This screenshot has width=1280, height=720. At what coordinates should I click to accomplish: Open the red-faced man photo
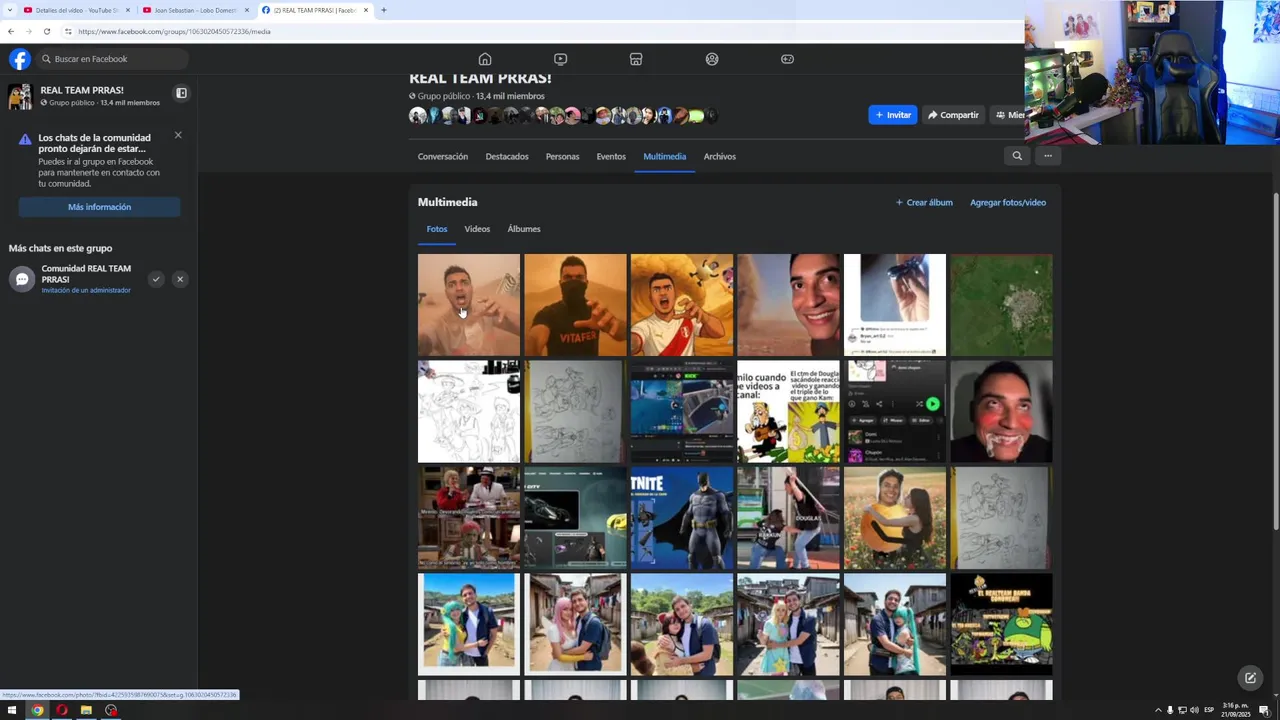pos(1001,411)
